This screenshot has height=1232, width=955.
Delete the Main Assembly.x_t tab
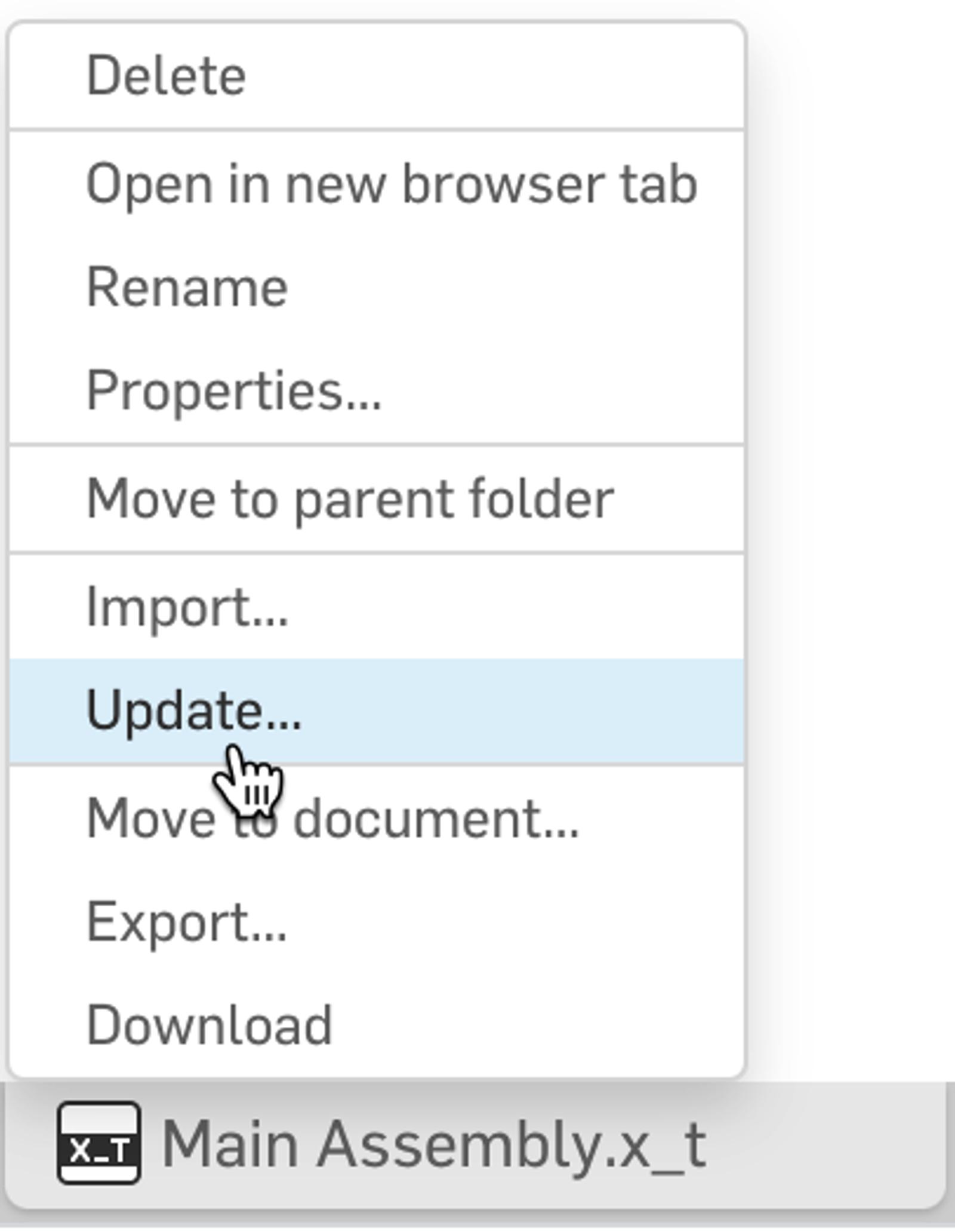click(x=167, y=76)
